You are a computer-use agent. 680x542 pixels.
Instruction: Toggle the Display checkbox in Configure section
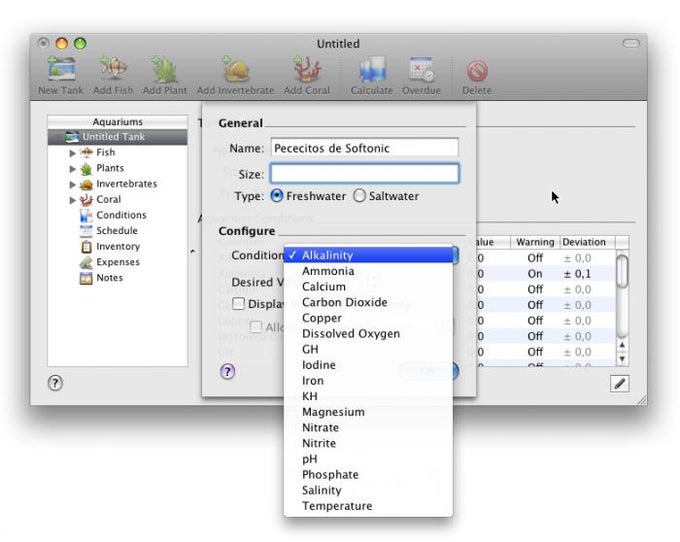[x=239, y=304]
